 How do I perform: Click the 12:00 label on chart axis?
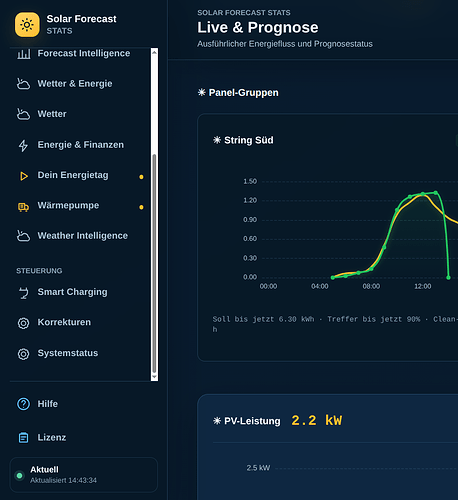tap(423, 286)
